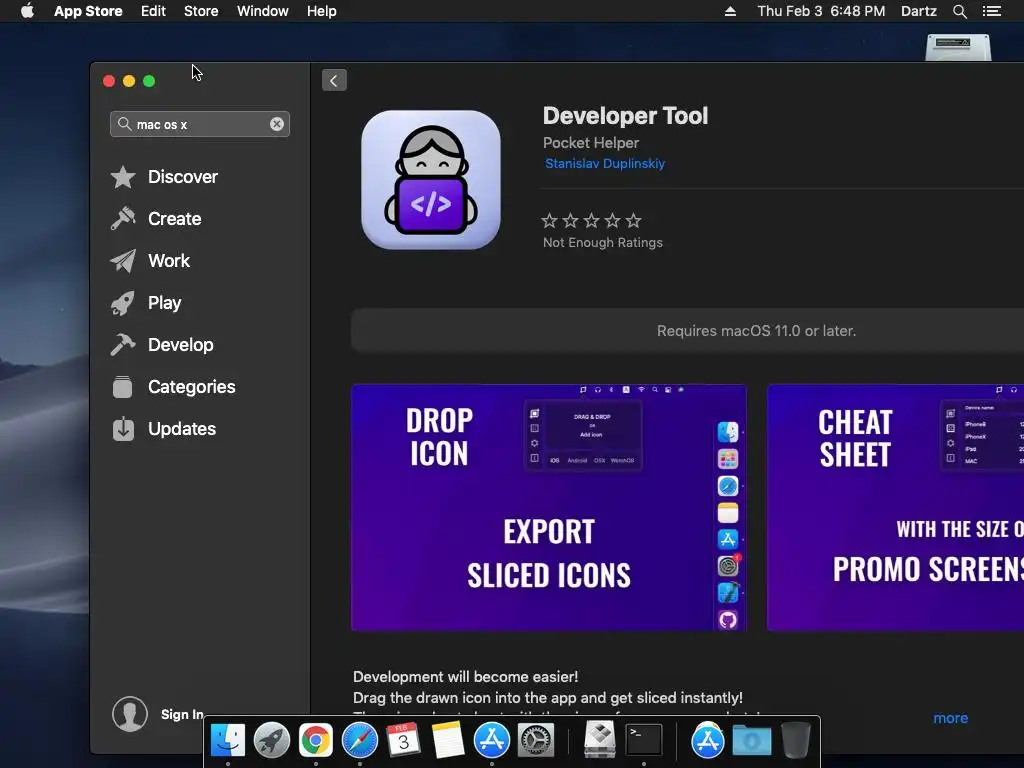Image resolution: width=1024 pixels, height=768 pixels.
Task: Clear the search field text
Action: coord(277,124)
